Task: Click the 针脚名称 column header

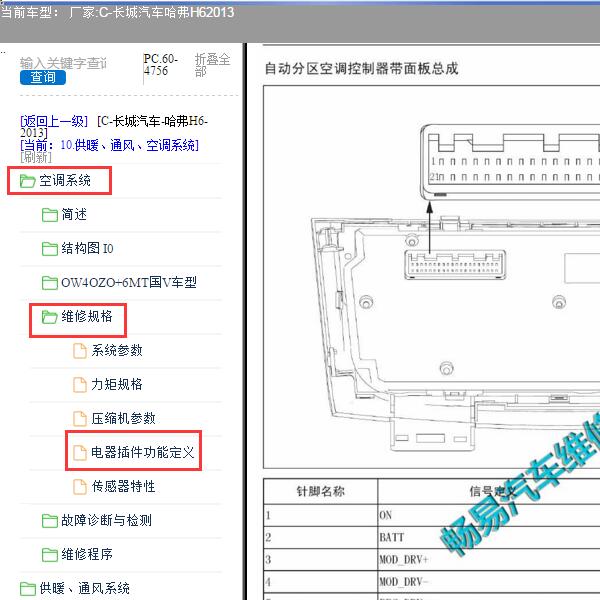Action: coord(321,491)
